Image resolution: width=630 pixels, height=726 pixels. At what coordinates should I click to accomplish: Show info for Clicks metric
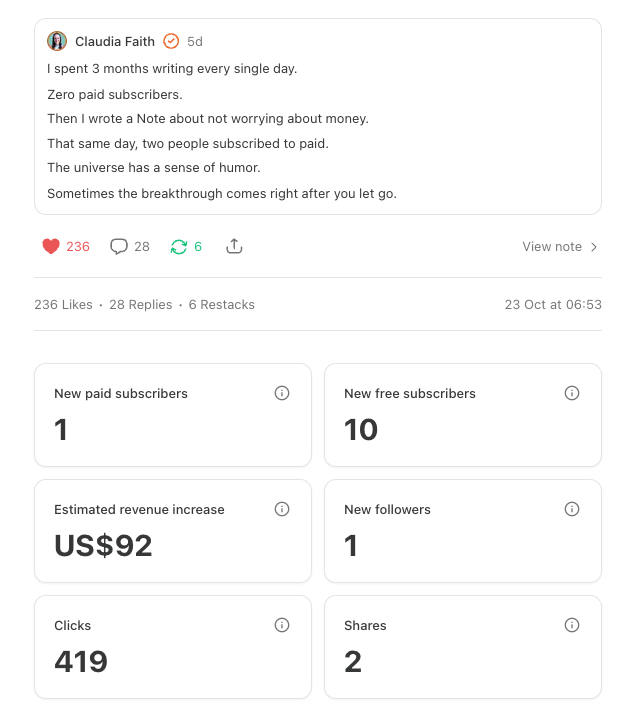282,625
